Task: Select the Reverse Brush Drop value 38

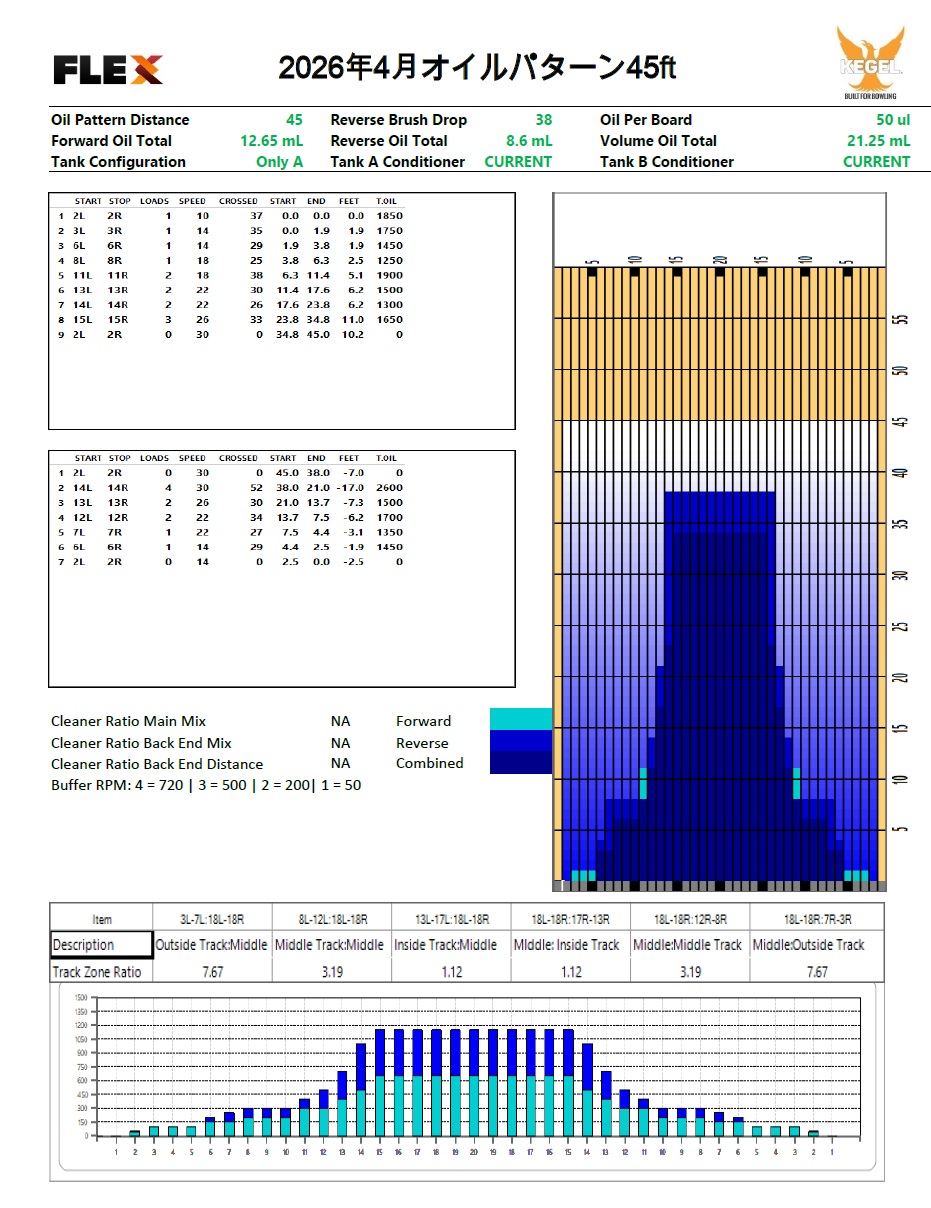Action: (543, 120)
